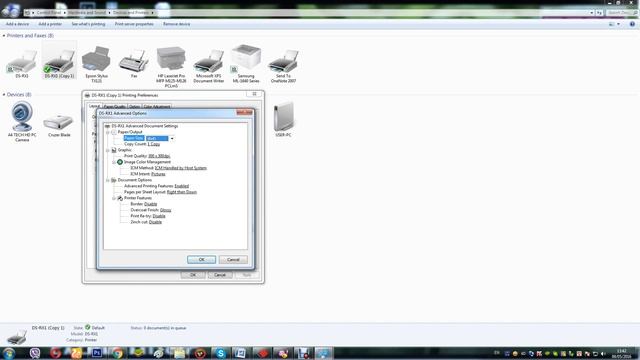Click the system tray clock
Screen dimensions: 640x360
(x=621, y=353)
